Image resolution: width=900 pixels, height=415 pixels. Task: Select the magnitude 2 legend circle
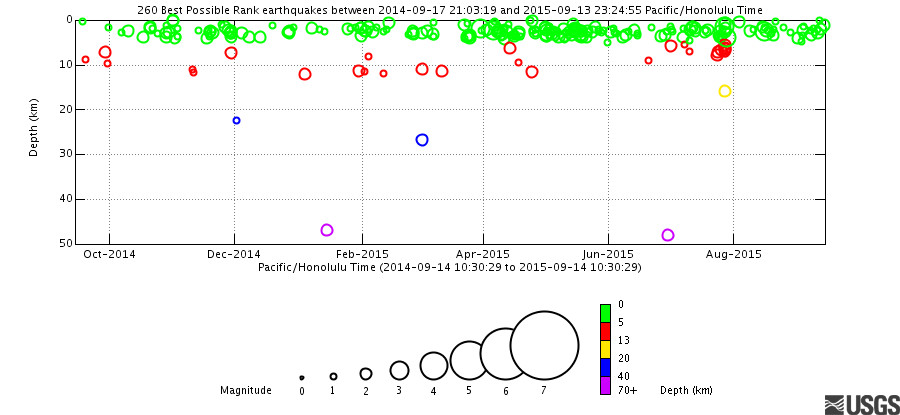(366, 374)
